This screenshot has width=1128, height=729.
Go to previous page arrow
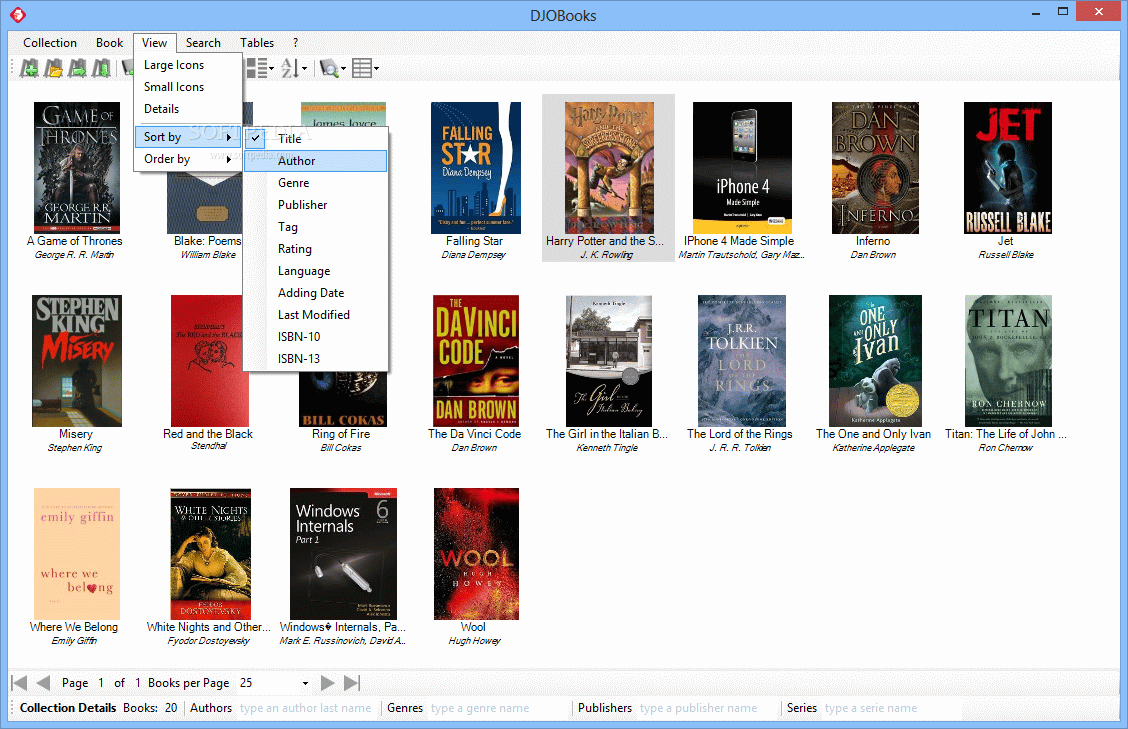[43, 683]
